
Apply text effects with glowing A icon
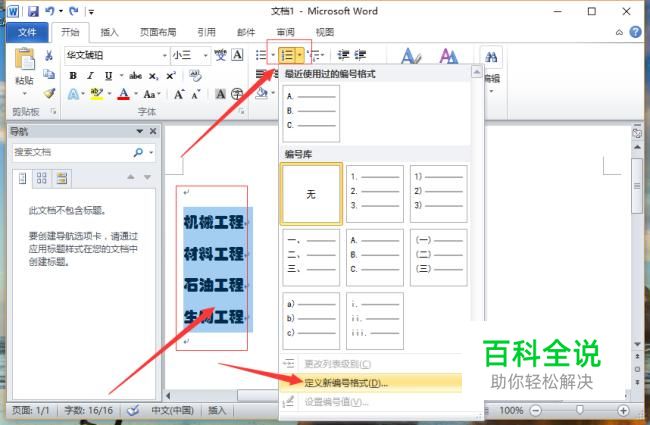pyautogui.click(x=73, y=94)
